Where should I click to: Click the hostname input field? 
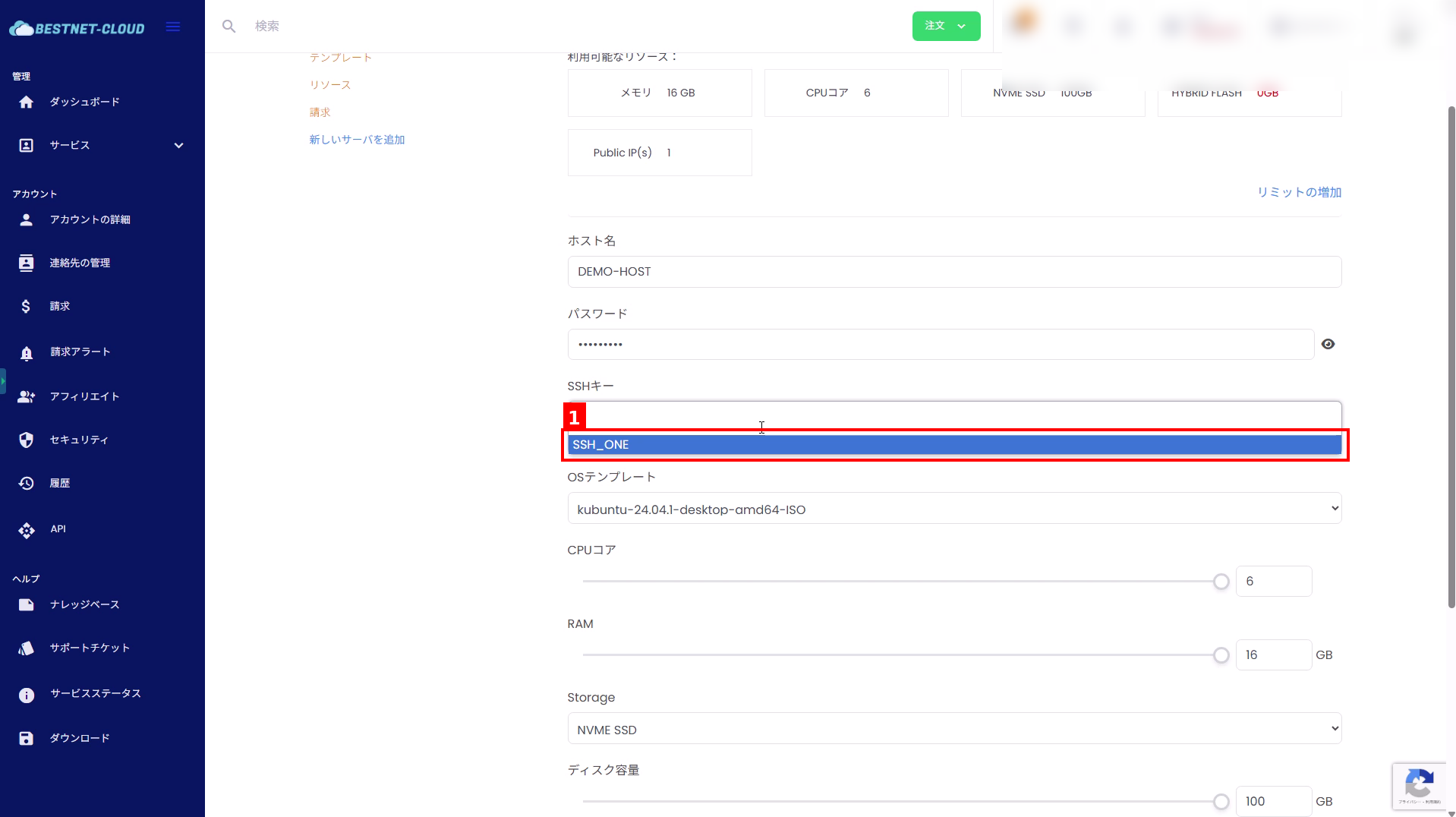pyautogui.click(x=953, y=272)
